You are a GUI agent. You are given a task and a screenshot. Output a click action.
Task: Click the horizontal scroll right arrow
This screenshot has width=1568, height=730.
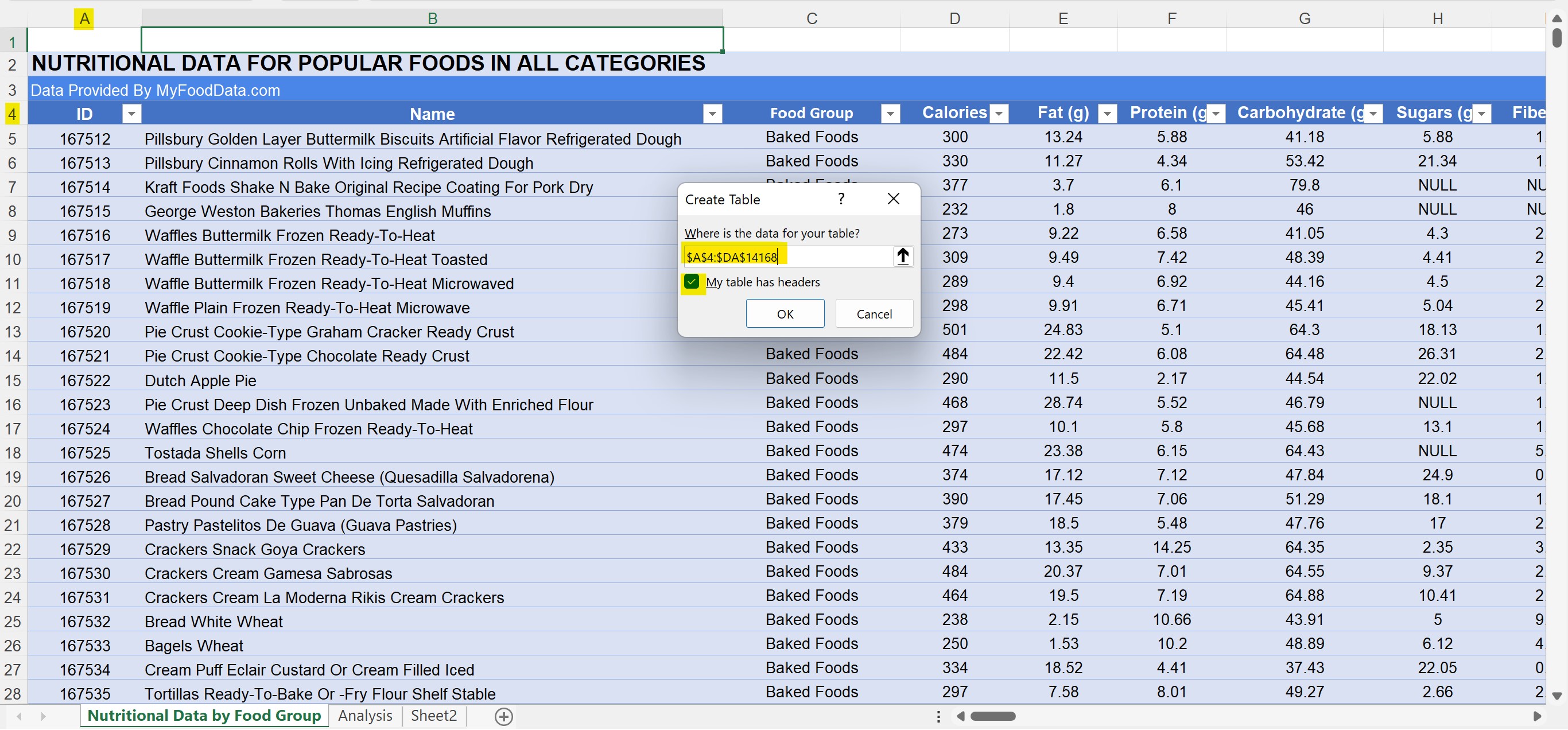pyautogui.click(x=1536, y=717)
